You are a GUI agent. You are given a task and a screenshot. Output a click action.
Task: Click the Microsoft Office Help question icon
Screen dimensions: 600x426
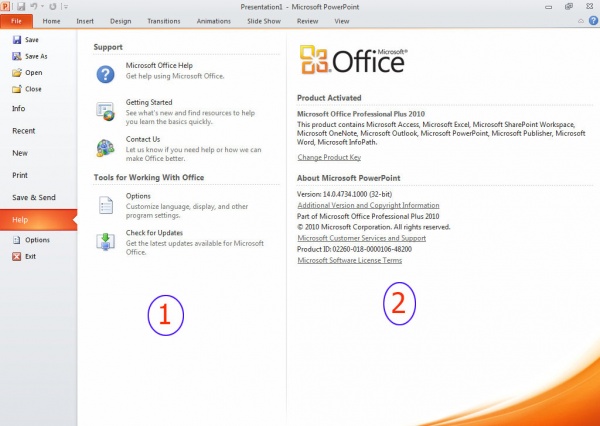click(x=105, y=74)
